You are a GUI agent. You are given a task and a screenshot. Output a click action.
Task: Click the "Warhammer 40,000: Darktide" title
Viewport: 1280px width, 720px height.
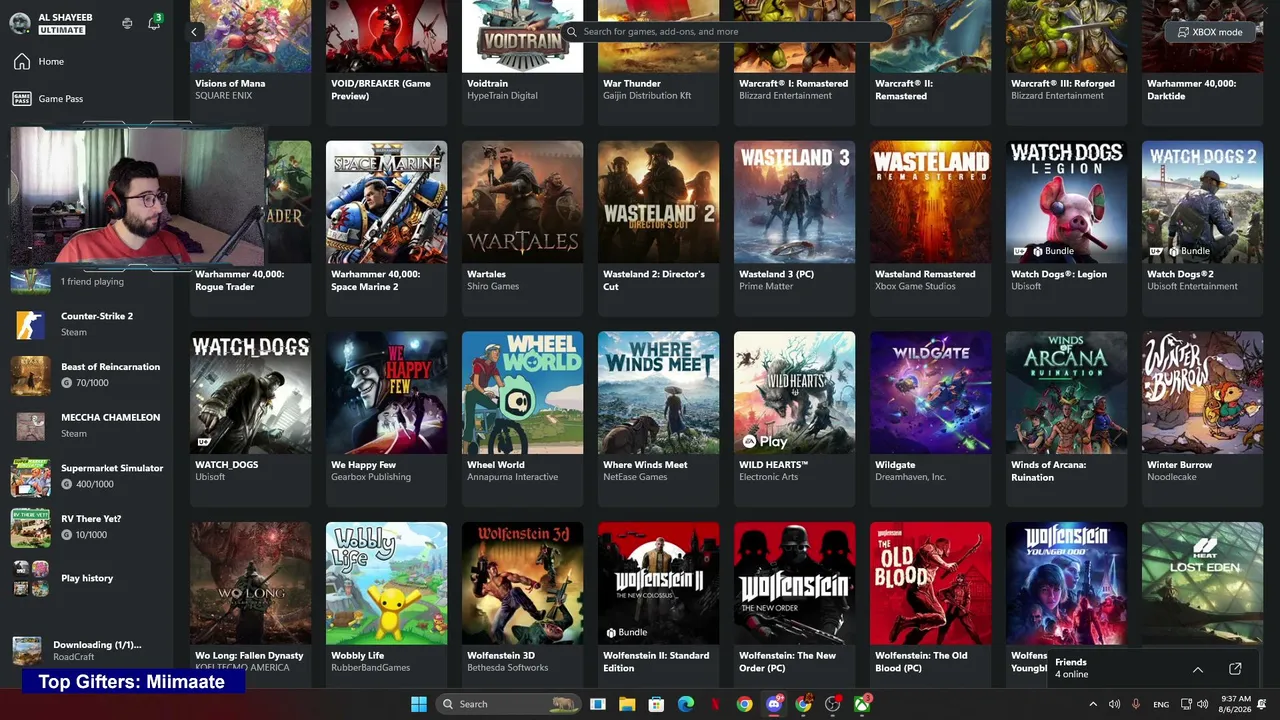click(1191, 90)
